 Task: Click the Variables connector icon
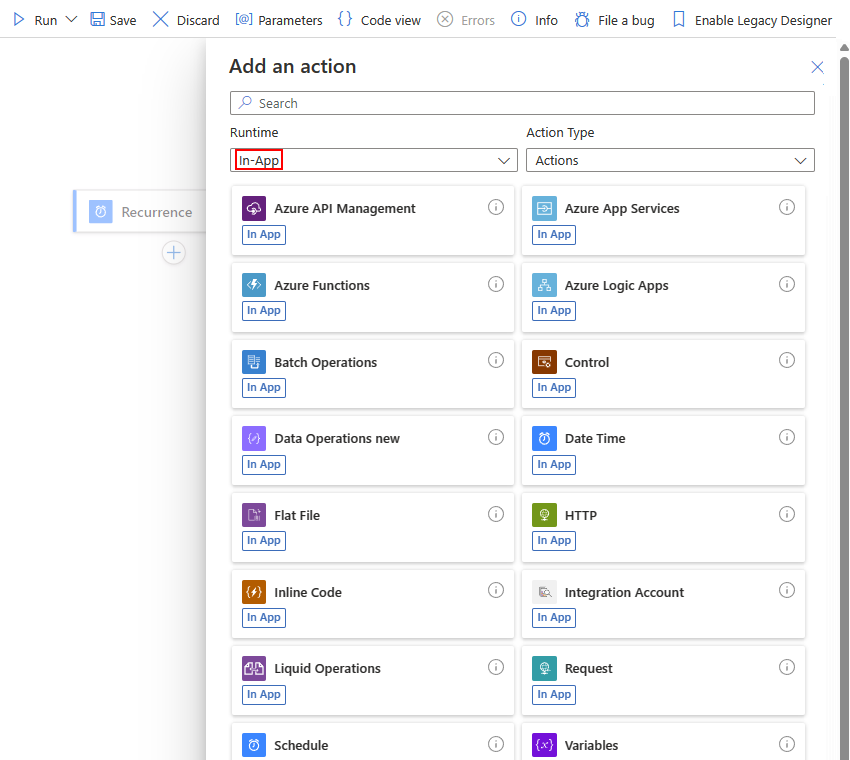tap(544, 745)
